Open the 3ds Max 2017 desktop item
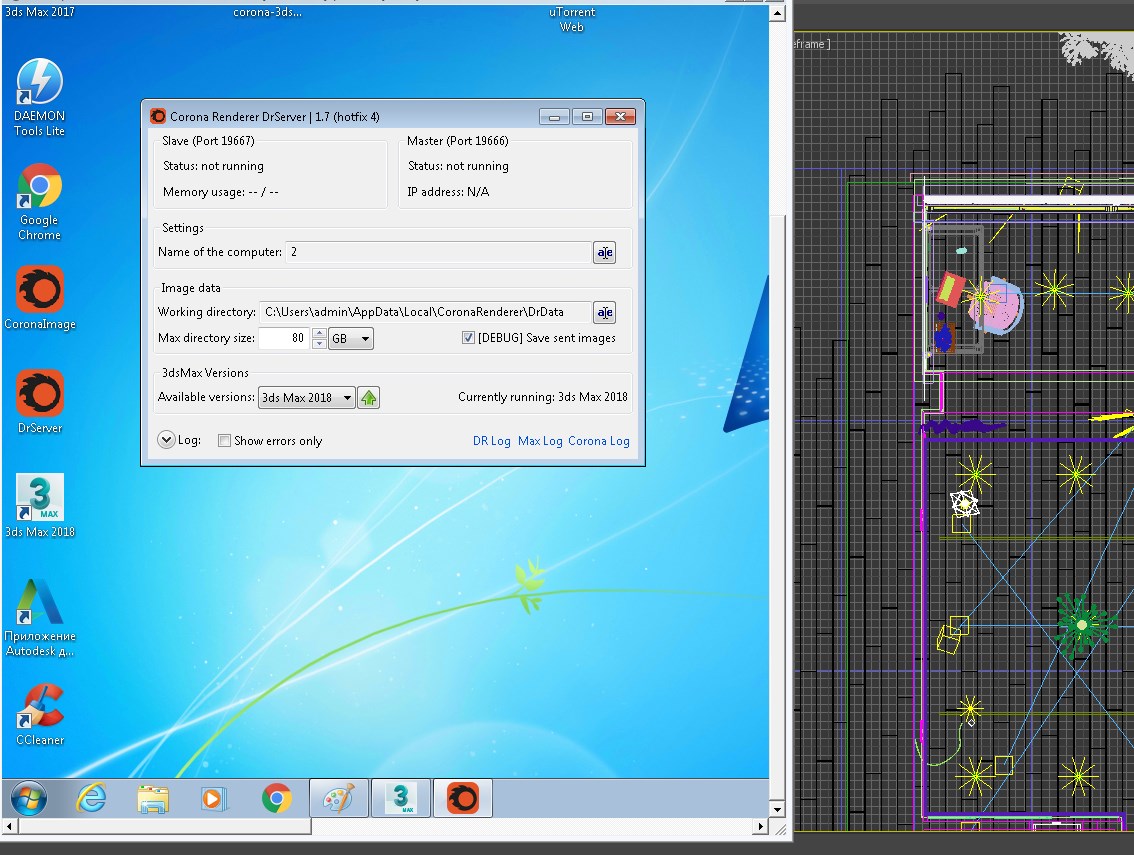The width and height of the screenshot is (1134, 855). [x=40, y=12]
